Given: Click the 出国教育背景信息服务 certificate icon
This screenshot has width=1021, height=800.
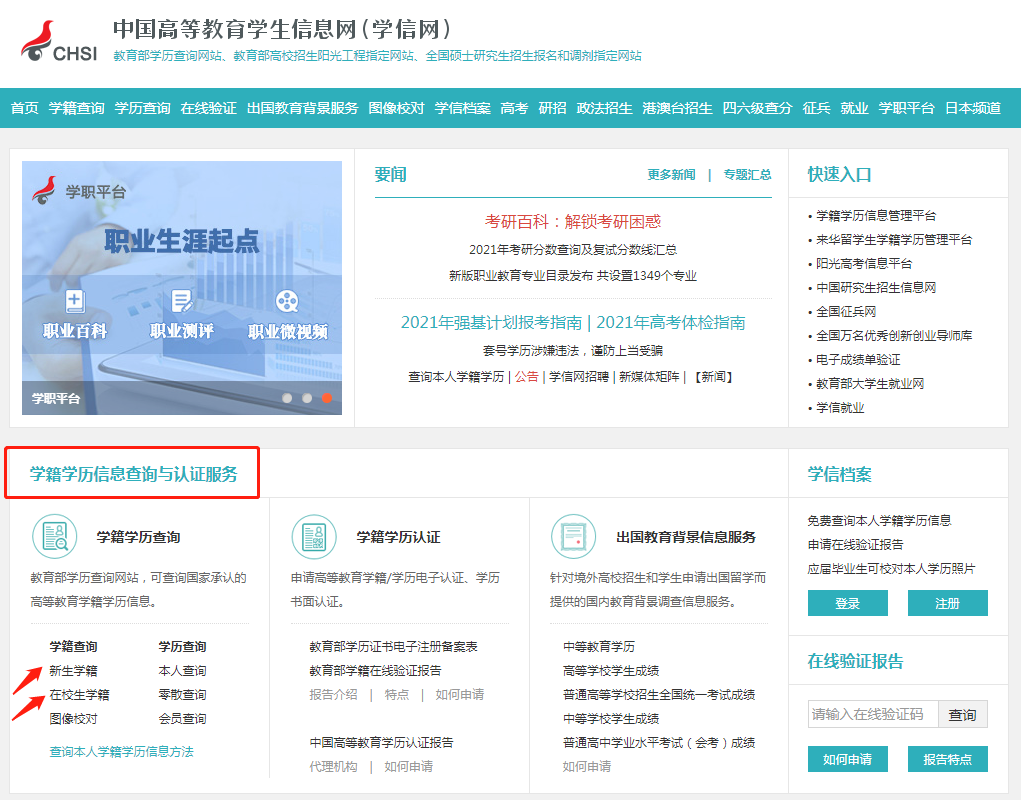Looking at the screenshot, I should click(574, 537).
